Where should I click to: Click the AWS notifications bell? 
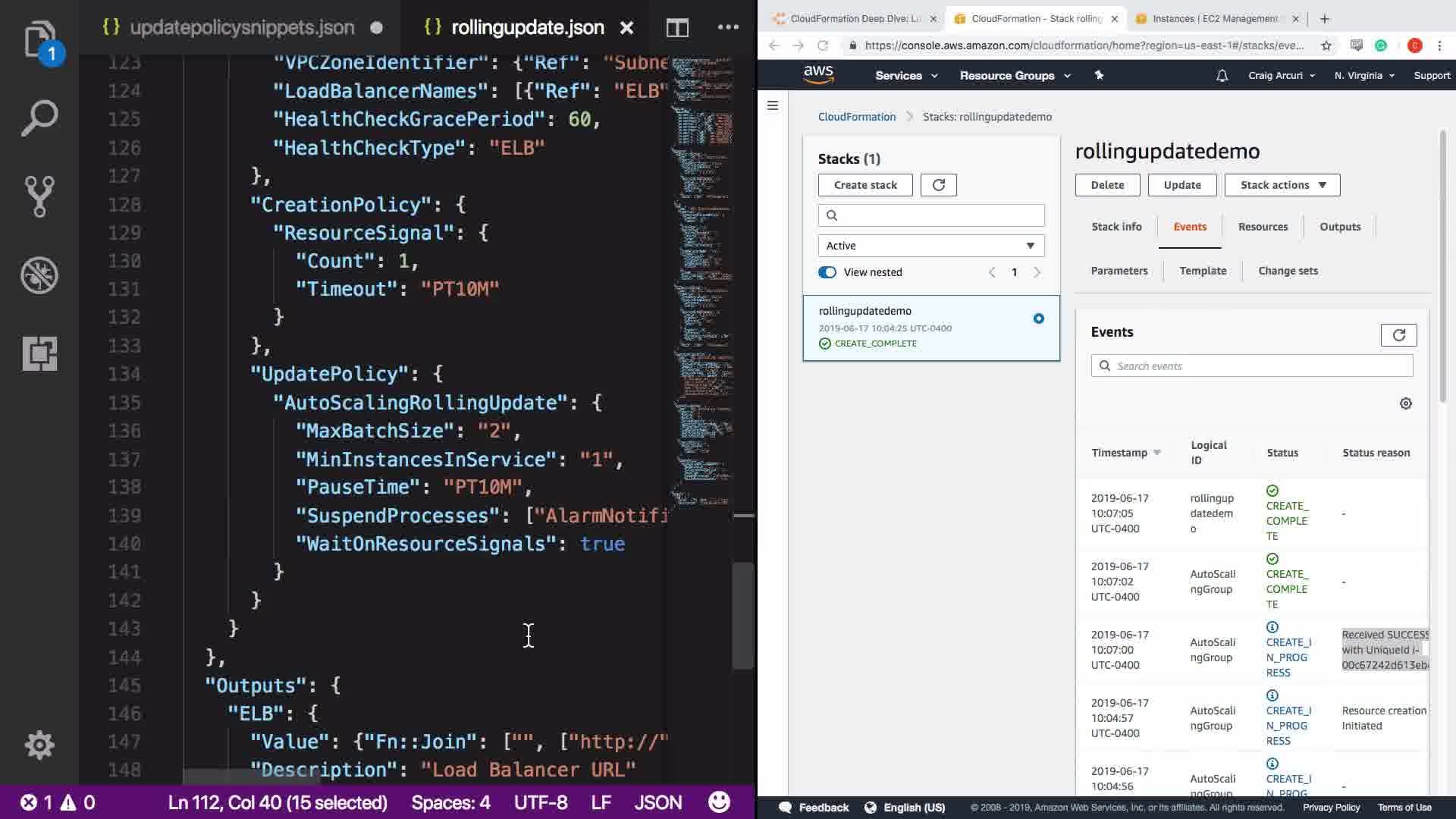[1222, 76]
